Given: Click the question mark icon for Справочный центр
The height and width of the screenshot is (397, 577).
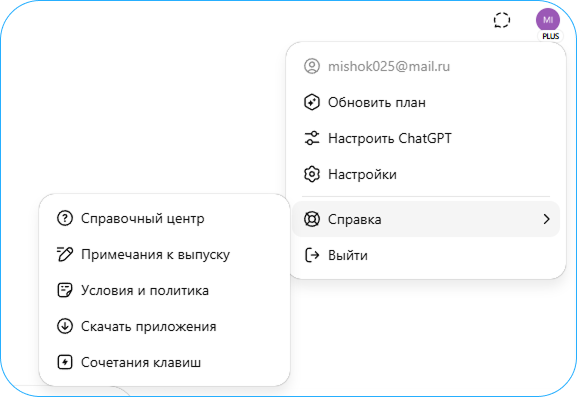Looking at the screenshot, I should click(65, 218).
